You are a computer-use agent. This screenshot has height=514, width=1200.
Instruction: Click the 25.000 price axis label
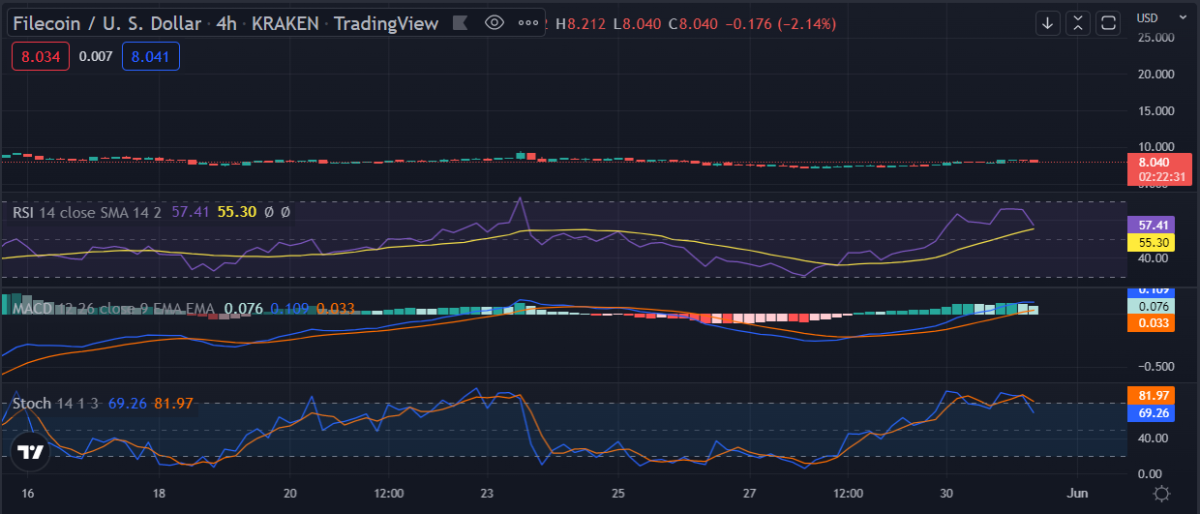[1155, 38]
